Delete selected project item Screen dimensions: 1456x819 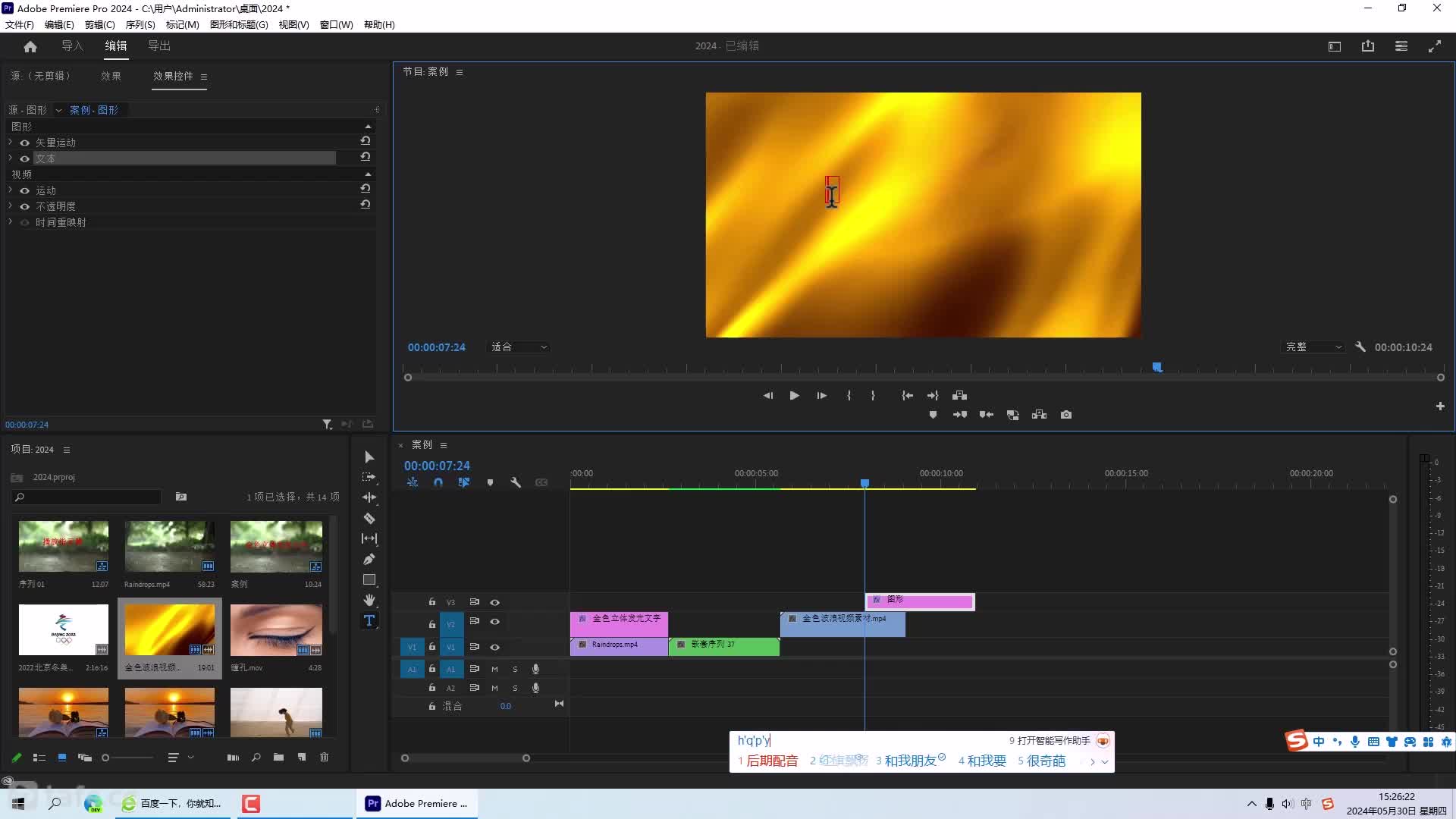324,757
